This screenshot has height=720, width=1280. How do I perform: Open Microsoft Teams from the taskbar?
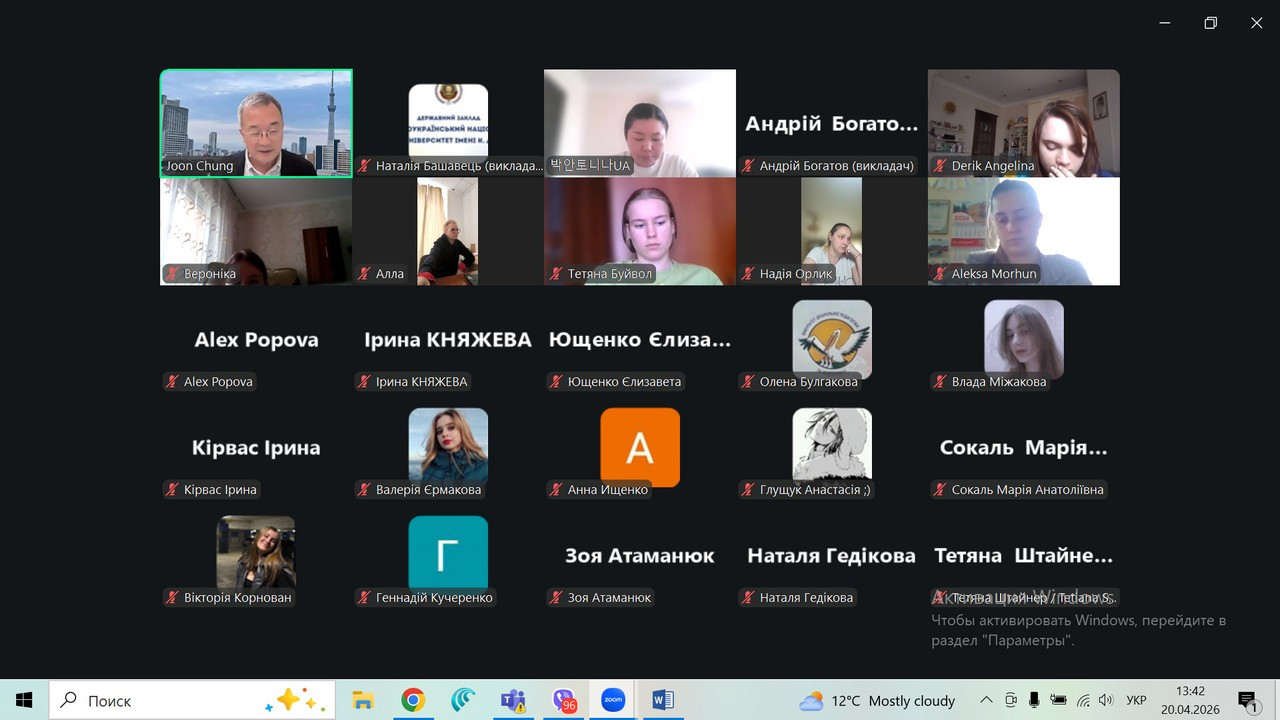point(513,700)
